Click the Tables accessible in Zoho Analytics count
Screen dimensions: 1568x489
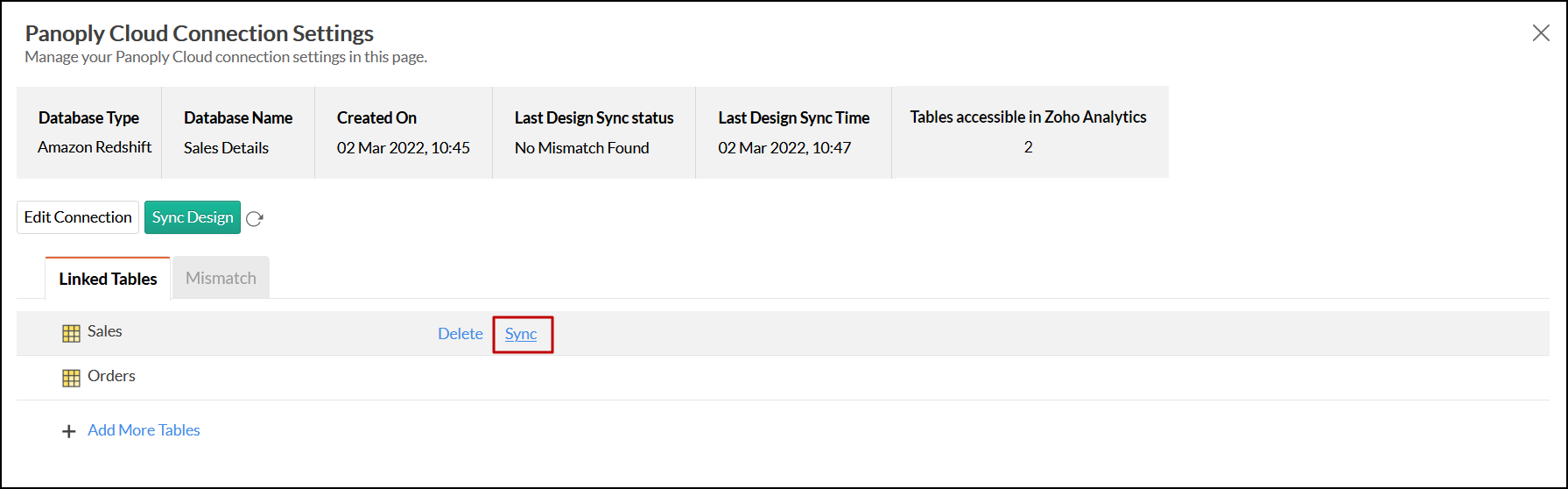click(1028, 147)
